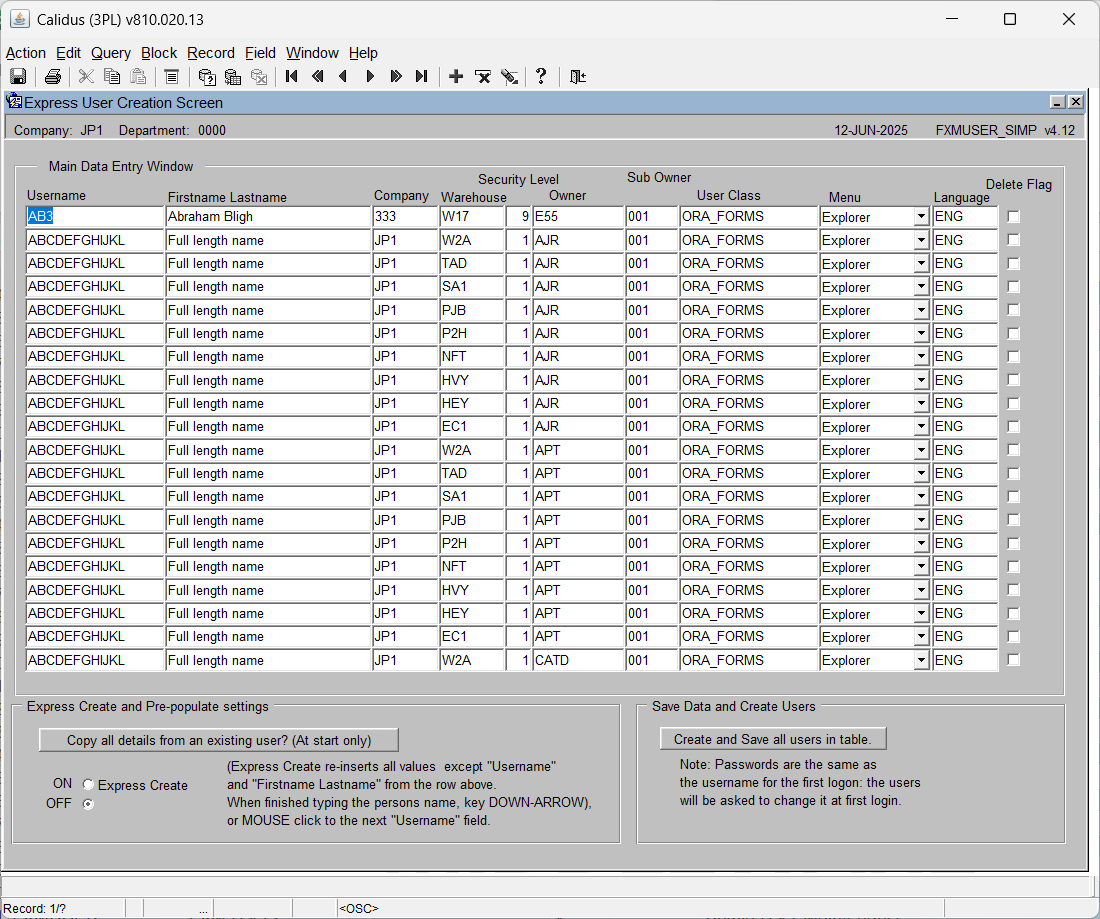Screen dimensions: 1100x919
Task: Expand Menu dropdown on the CATD owner row
Action: tap(922, 661)
